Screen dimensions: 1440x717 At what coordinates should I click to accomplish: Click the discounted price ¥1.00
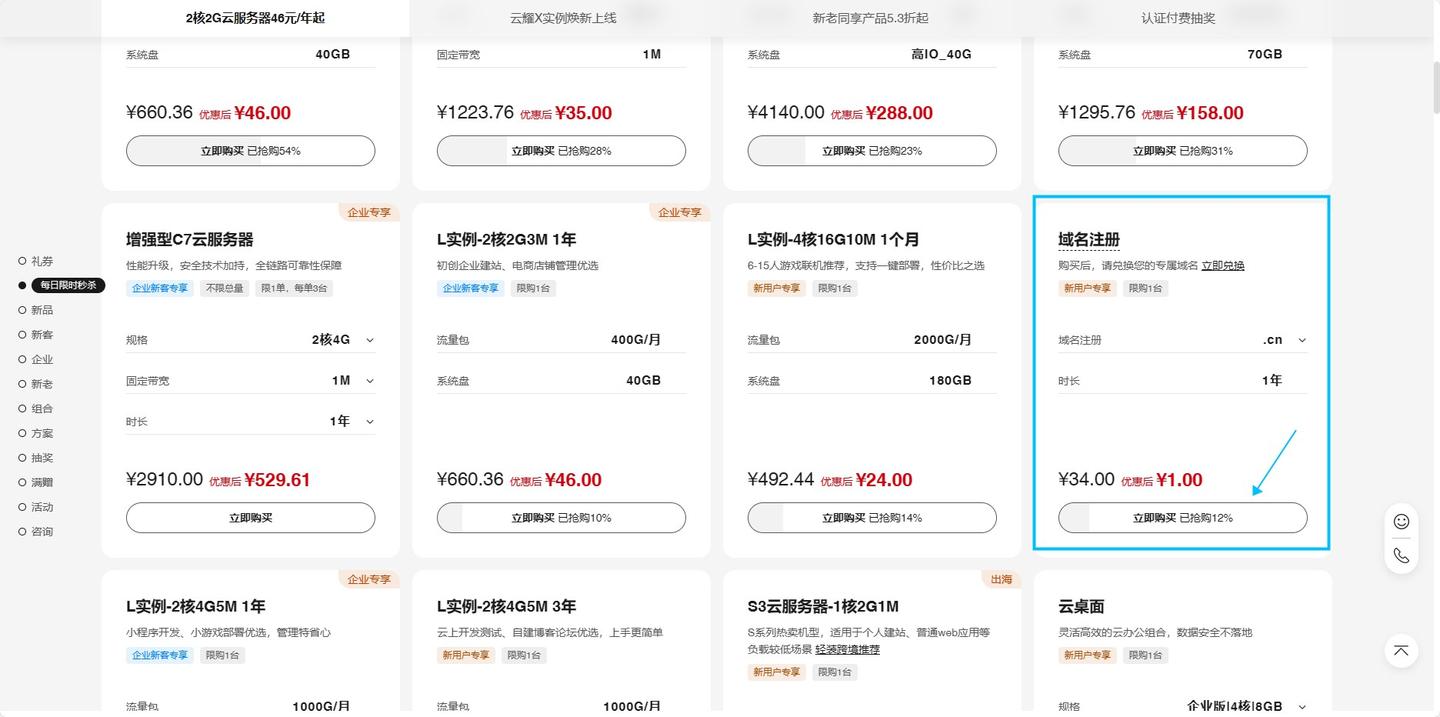pos(1179,480)
